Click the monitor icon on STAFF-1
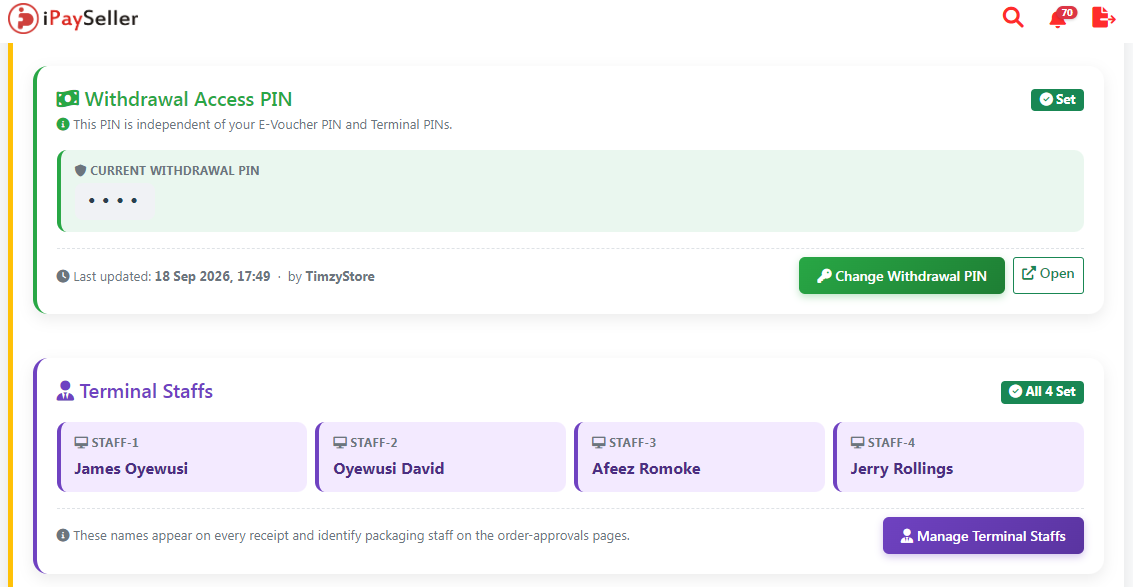Image resolution: width=1133 pixels, height=587 pixels. 81,442
